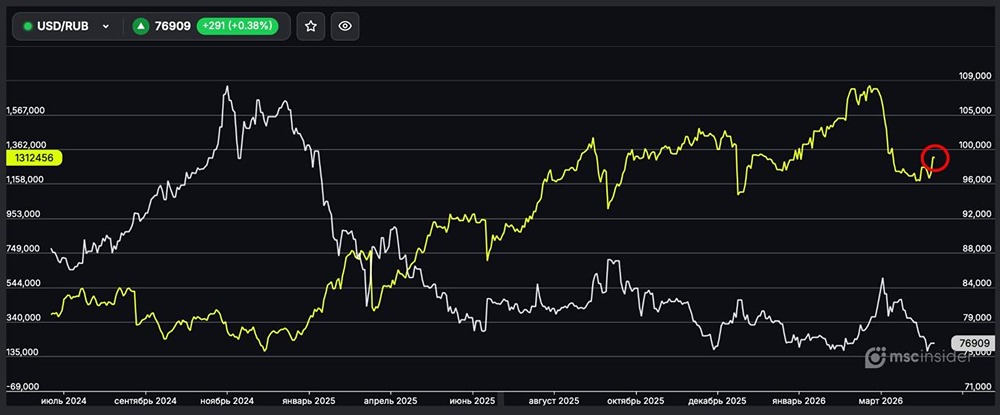Screen dimensions: 1000x415
Task: Click the ноябрь 2024 date label
Action: [229, 400]
